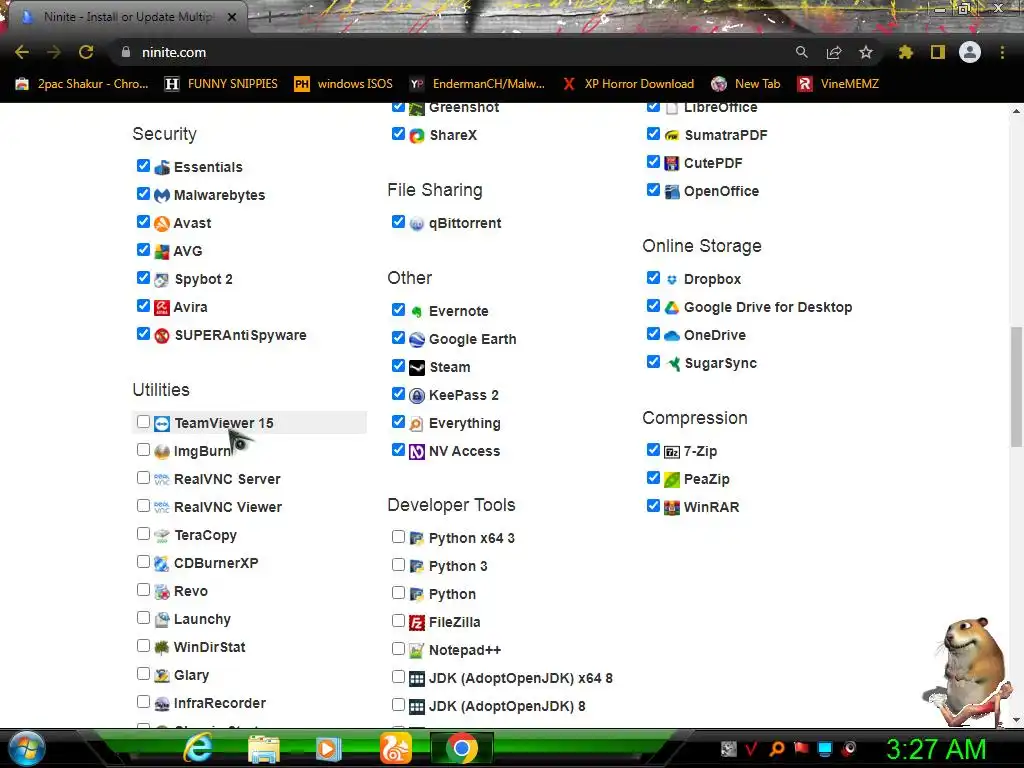Click the Steam app icon
The image size is (1024, 768).
pyautogui.click(x=417, y=368)
